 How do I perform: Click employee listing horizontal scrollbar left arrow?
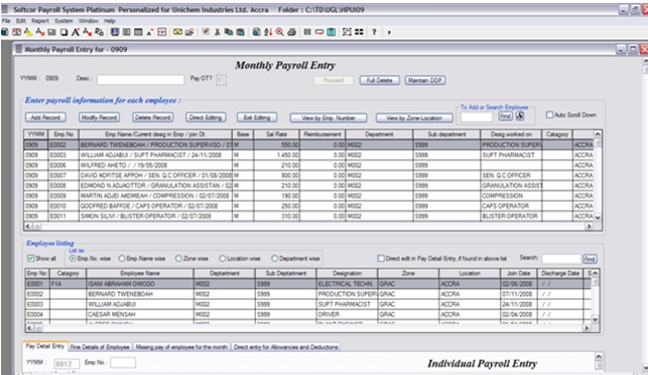pyautogui.click(x=28, y=328)
